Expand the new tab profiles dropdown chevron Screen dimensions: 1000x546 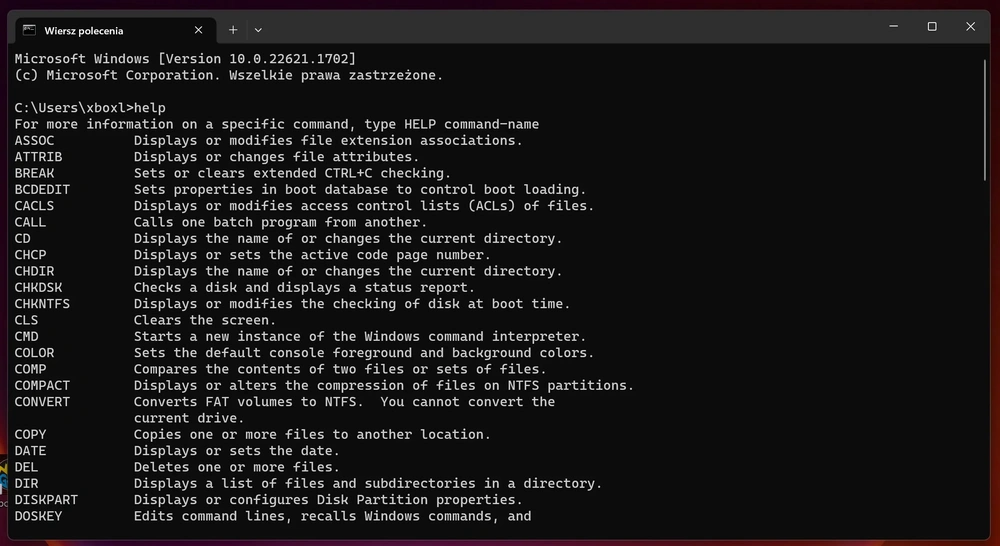[258, 30]
